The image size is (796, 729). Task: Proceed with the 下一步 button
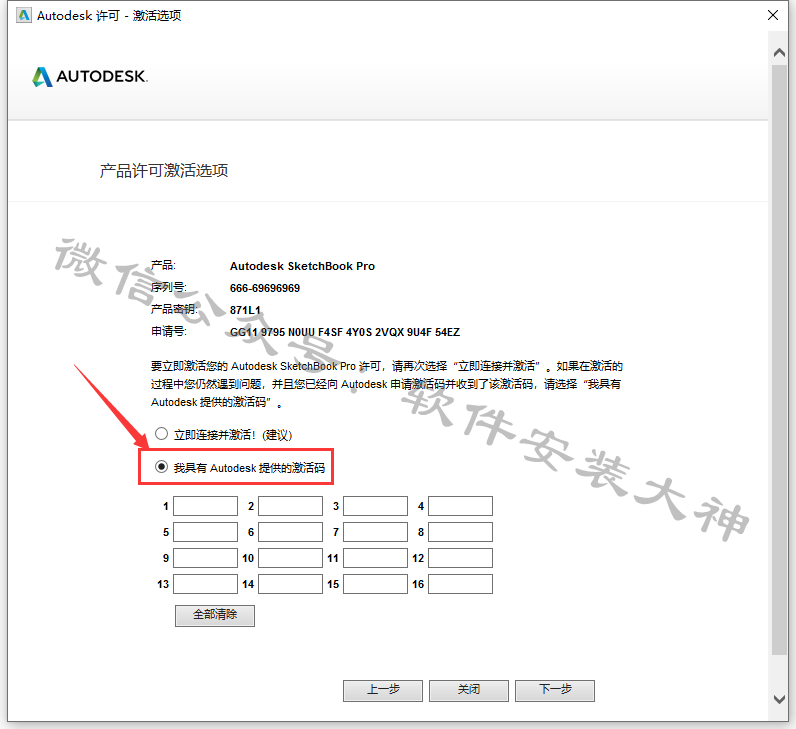555,690
